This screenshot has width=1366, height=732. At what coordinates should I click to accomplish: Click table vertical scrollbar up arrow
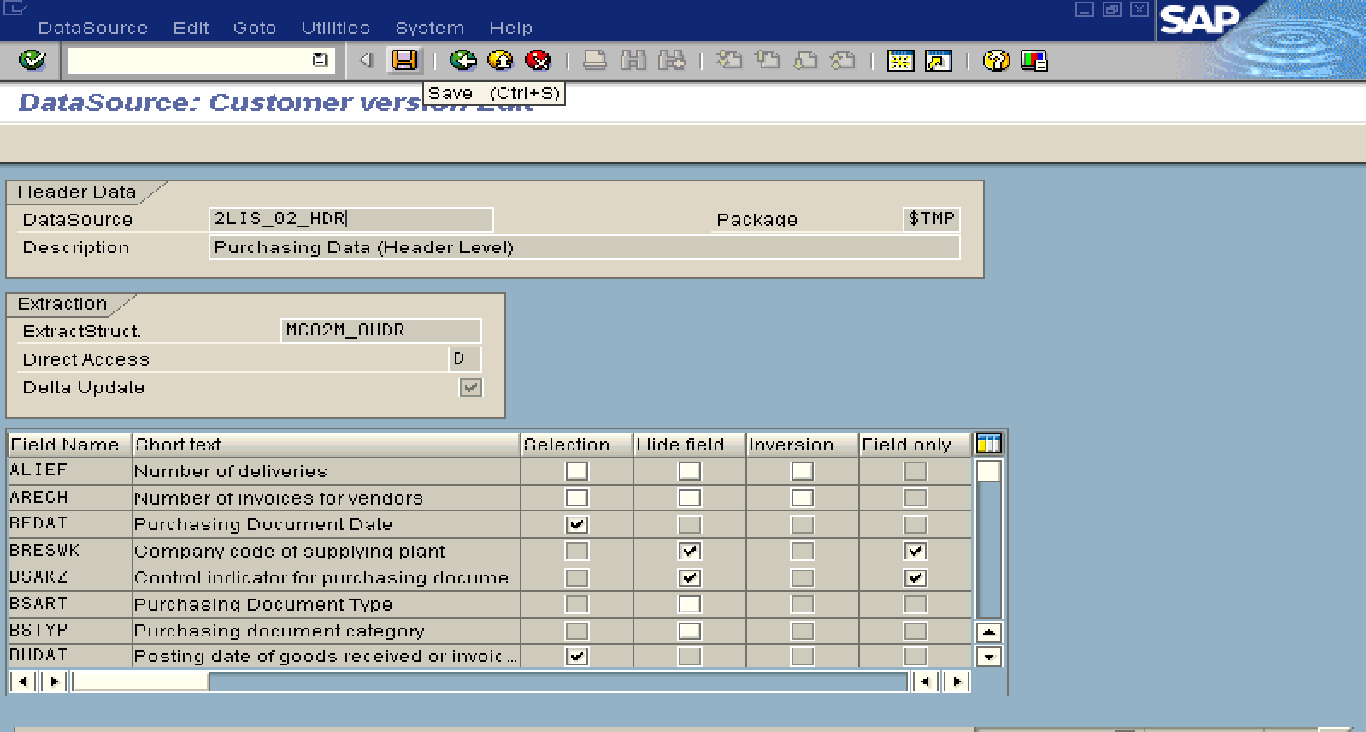pos(988,632)
